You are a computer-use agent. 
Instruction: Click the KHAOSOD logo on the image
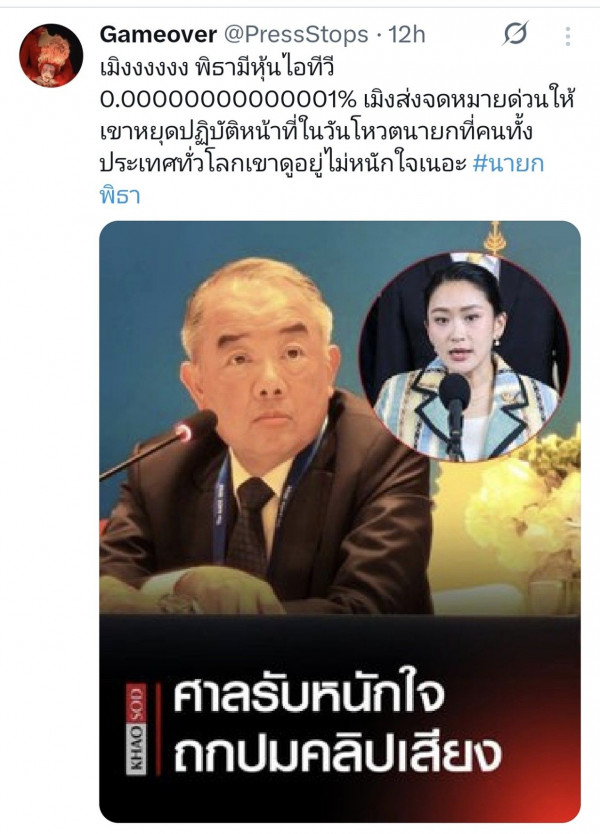[x=136, y=730]
